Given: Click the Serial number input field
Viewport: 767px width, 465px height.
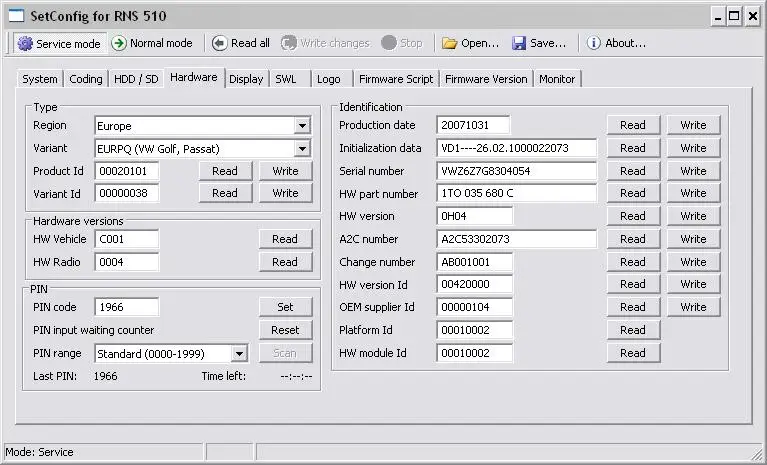Looking at the screenshot, I should 517,171.
